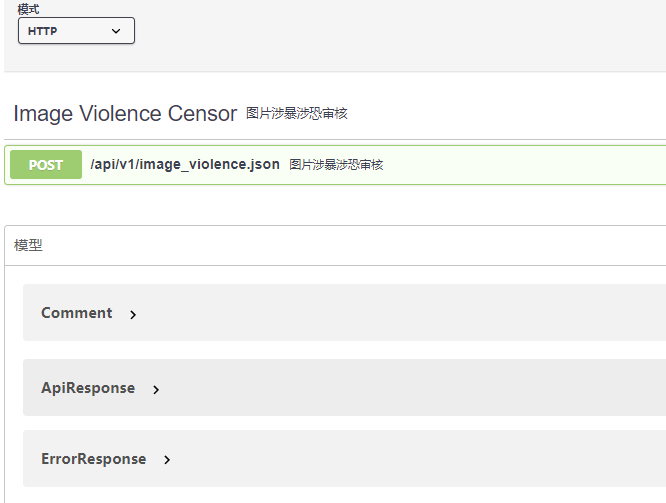Viewport: 666px width, 503px height.
Task: Click the 图片涉暴涉恐审核 tag description beside heading
Action: click(296, 113)
